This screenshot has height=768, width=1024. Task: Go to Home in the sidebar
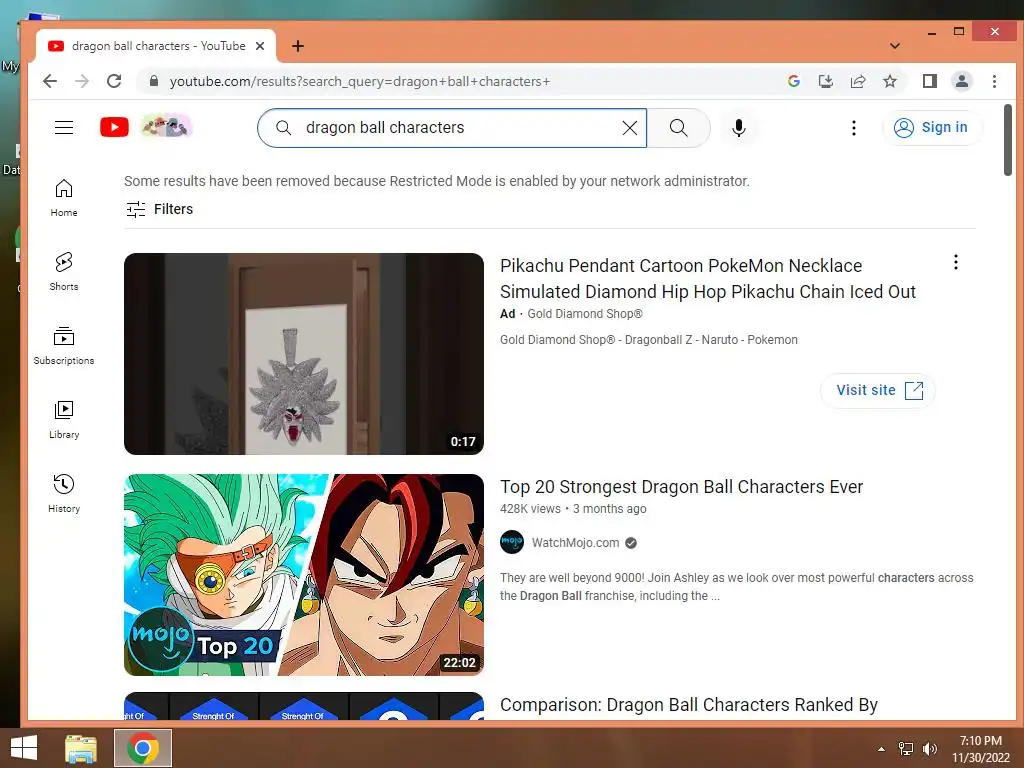(64, 198)
